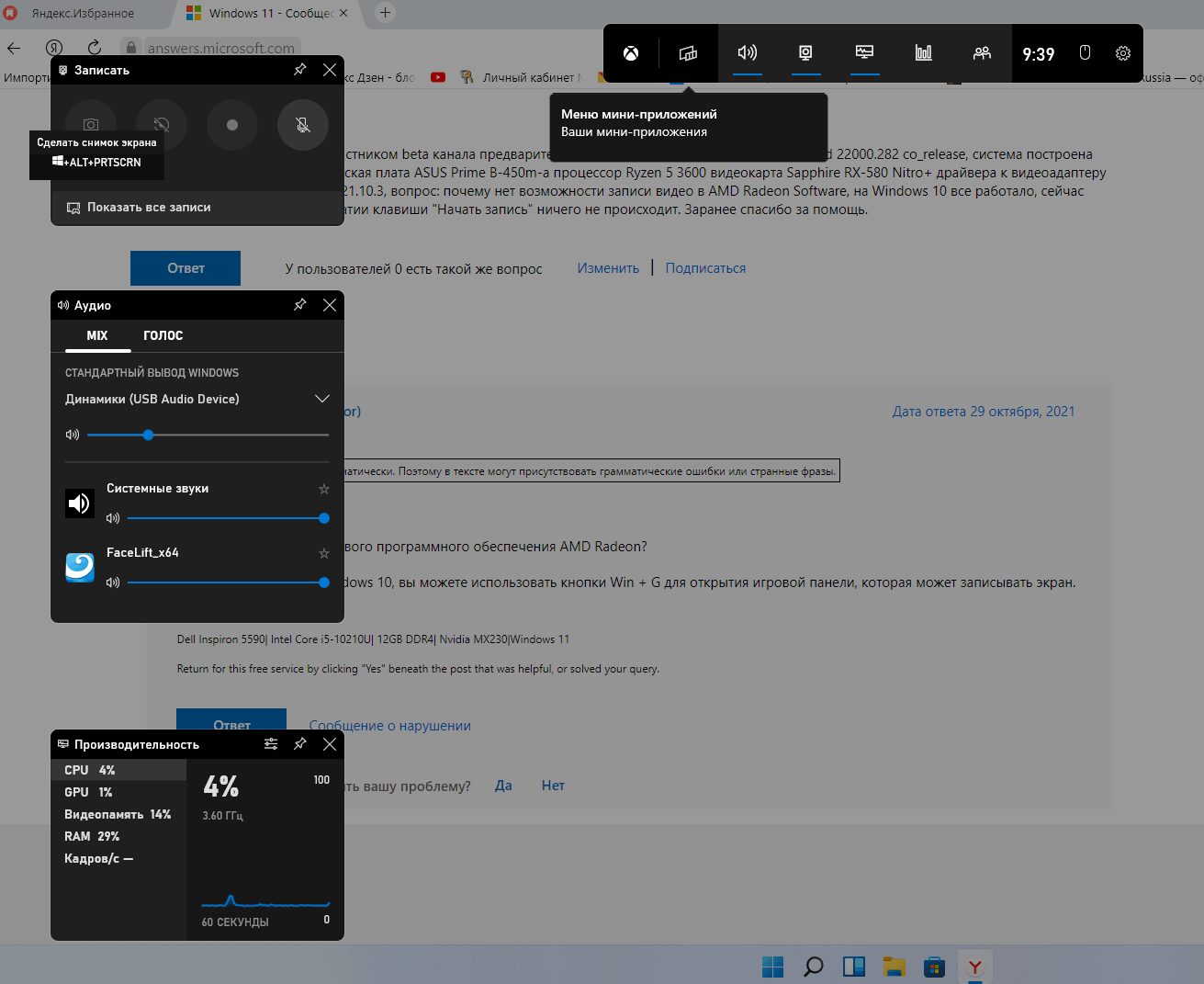This screenshot has height=984, width=1204.
Task: Open Task View widgets taskbar icon
Action: 854,967
